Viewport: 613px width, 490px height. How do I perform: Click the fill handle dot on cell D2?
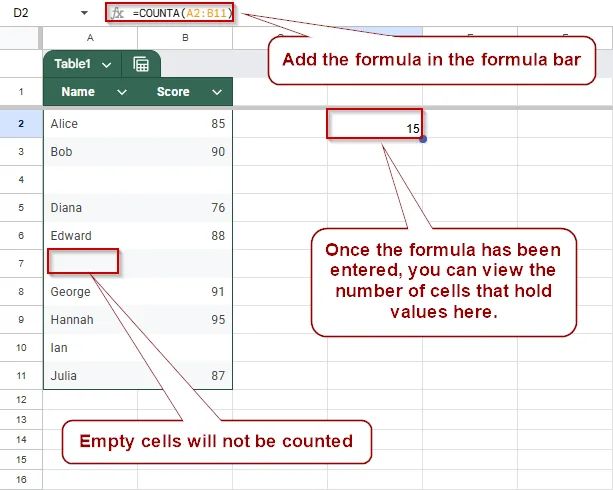click(x=423, y=139)
